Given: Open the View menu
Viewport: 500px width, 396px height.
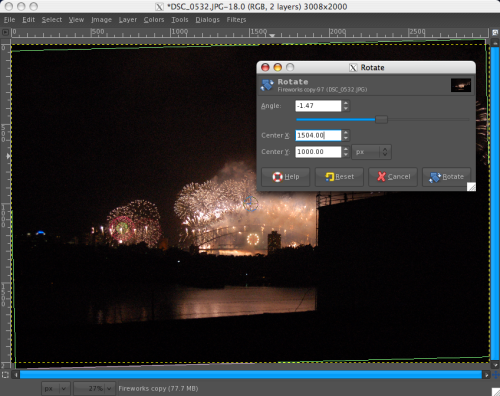Looking at the screenshot, I should click(76, 20).
